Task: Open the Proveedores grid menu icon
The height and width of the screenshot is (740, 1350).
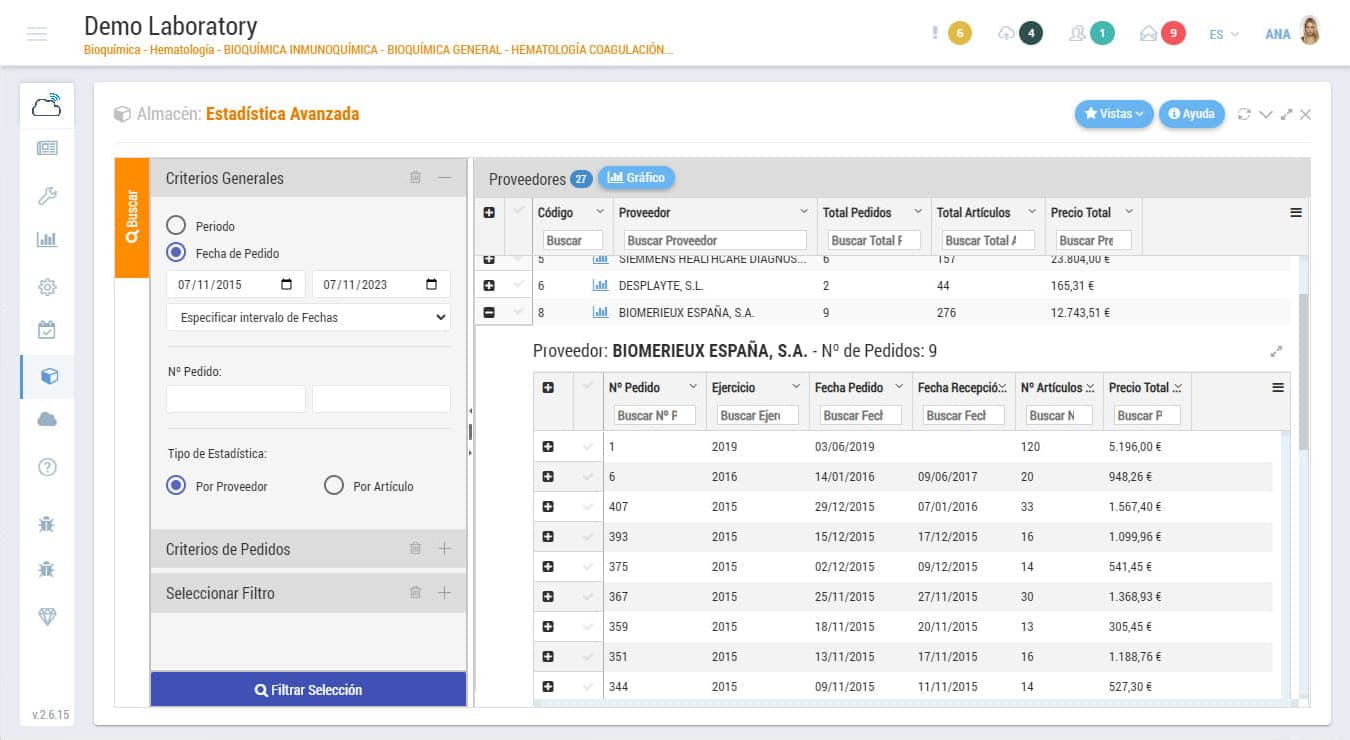Action: tap(1296, 213)
